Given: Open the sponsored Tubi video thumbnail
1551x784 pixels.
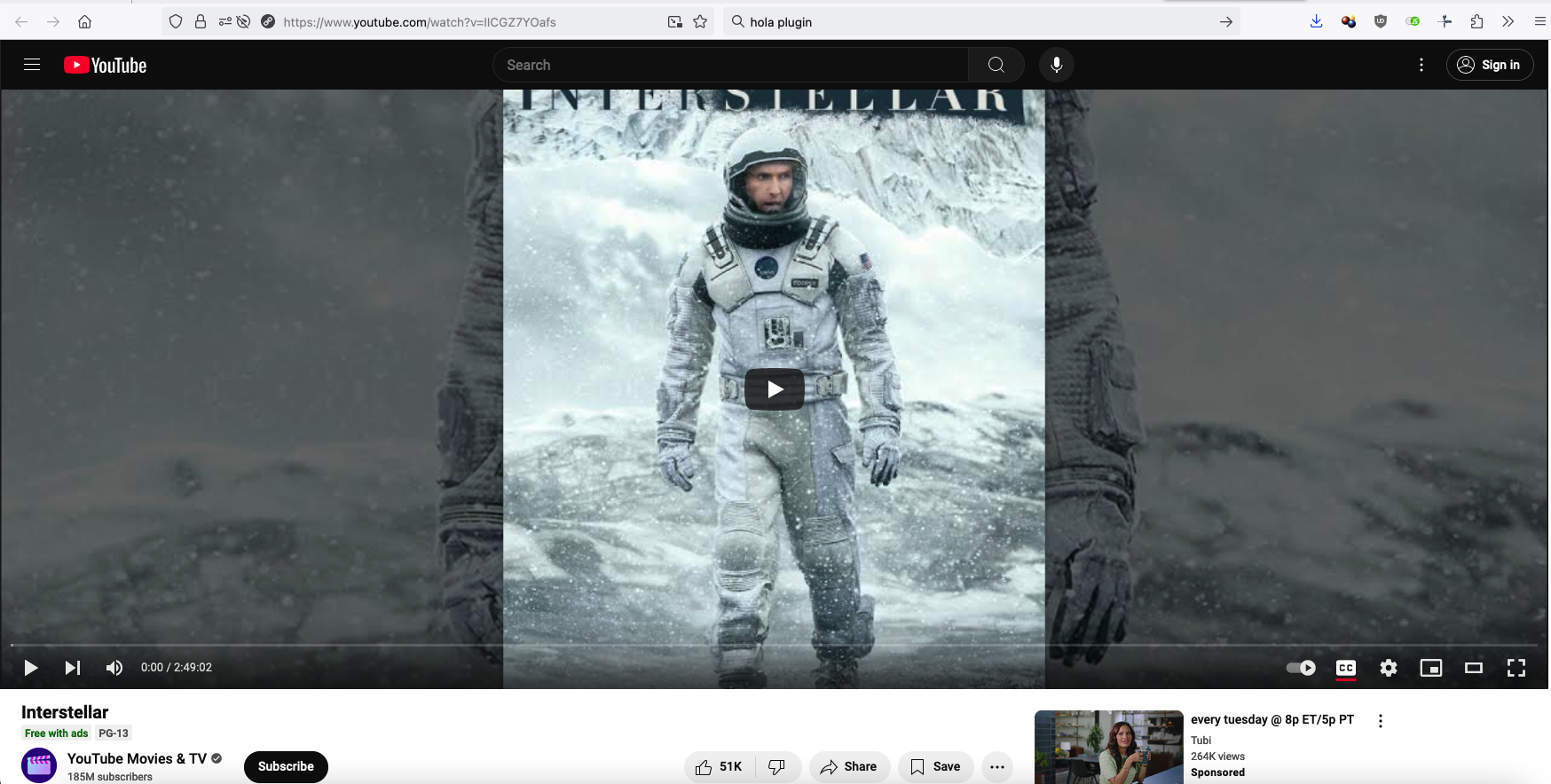Looking at the screenshot, I should point(1109,747).
